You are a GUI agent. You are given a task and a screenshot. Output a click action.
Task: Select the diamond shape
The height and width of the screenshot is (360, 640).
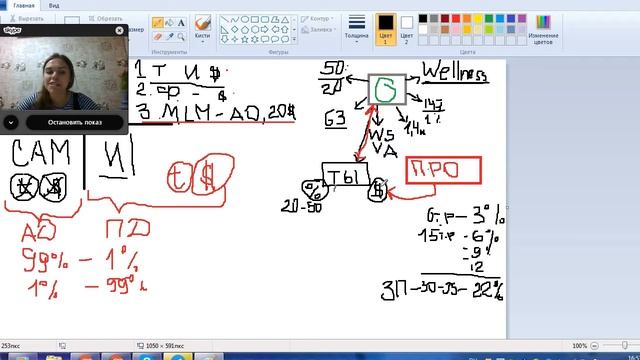235,29
